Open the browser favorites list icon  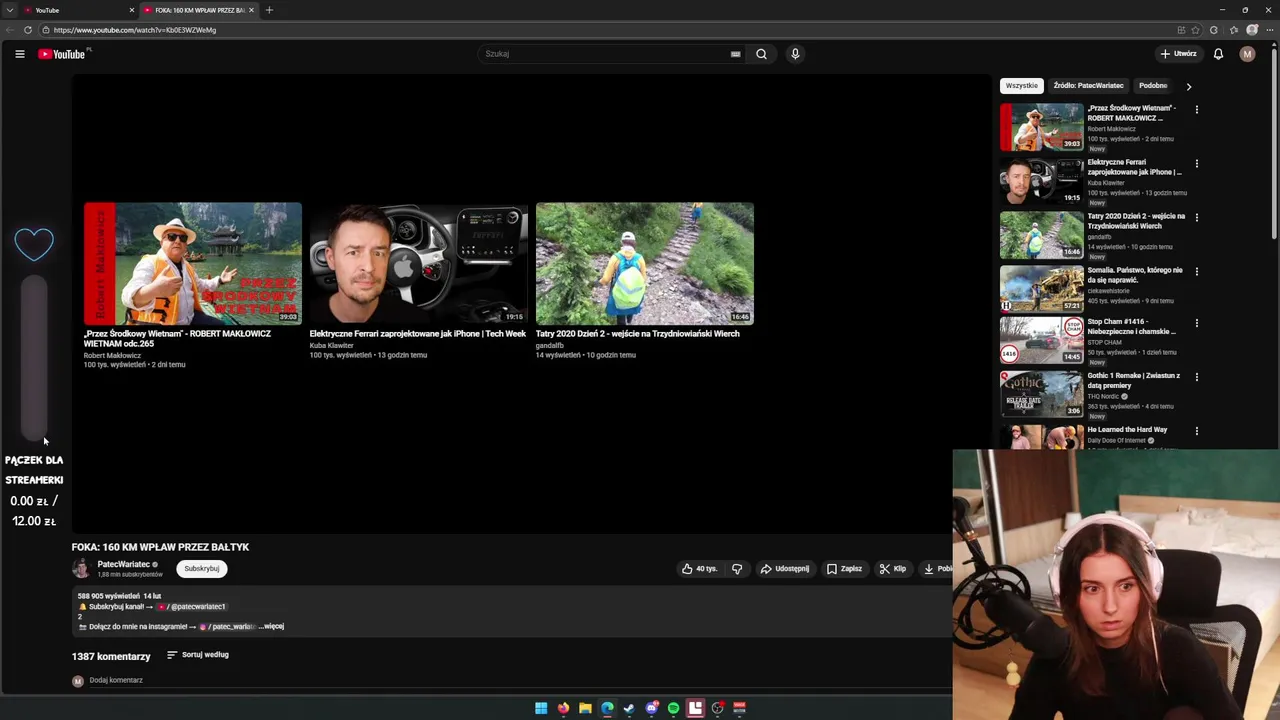coord(1233,30)
